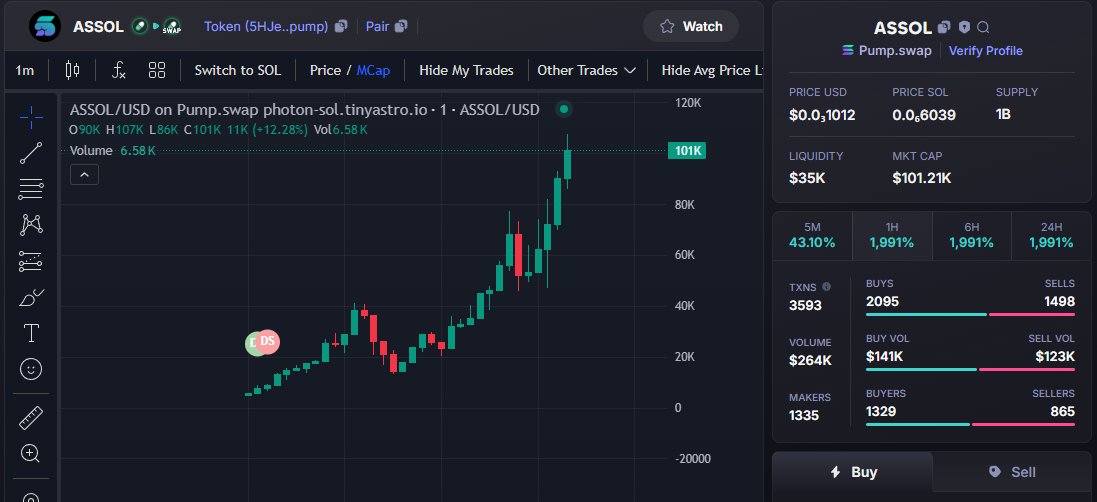Add ASSOL to watchlist with Watch
This screenshot has width=1097, height=502.
coord(691,27)
